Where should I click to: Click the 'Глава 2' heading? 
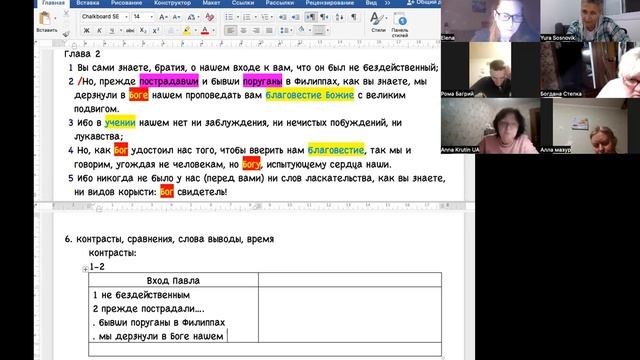click(82, 54)
